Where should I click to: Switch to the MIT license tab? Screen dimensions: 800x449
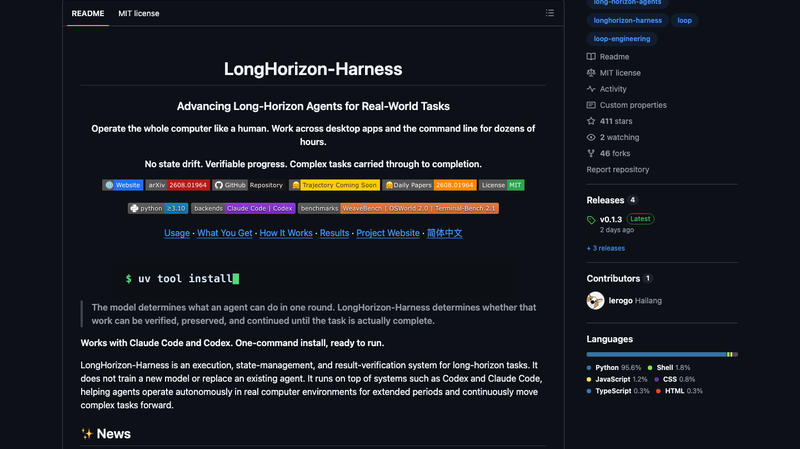click(x=139, y=13)
